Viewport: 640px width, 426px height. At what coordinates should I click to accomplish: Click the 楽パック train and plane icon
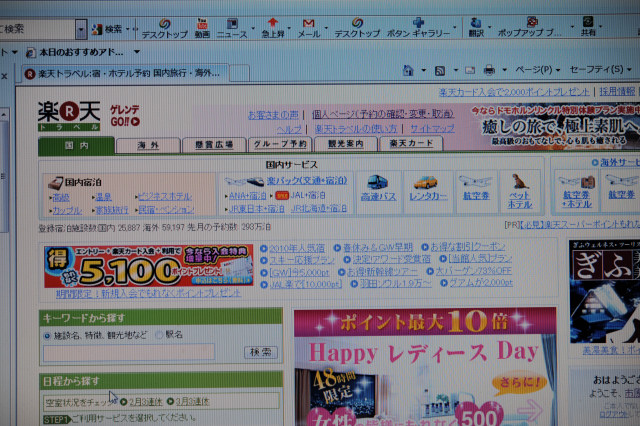point(244,181)
